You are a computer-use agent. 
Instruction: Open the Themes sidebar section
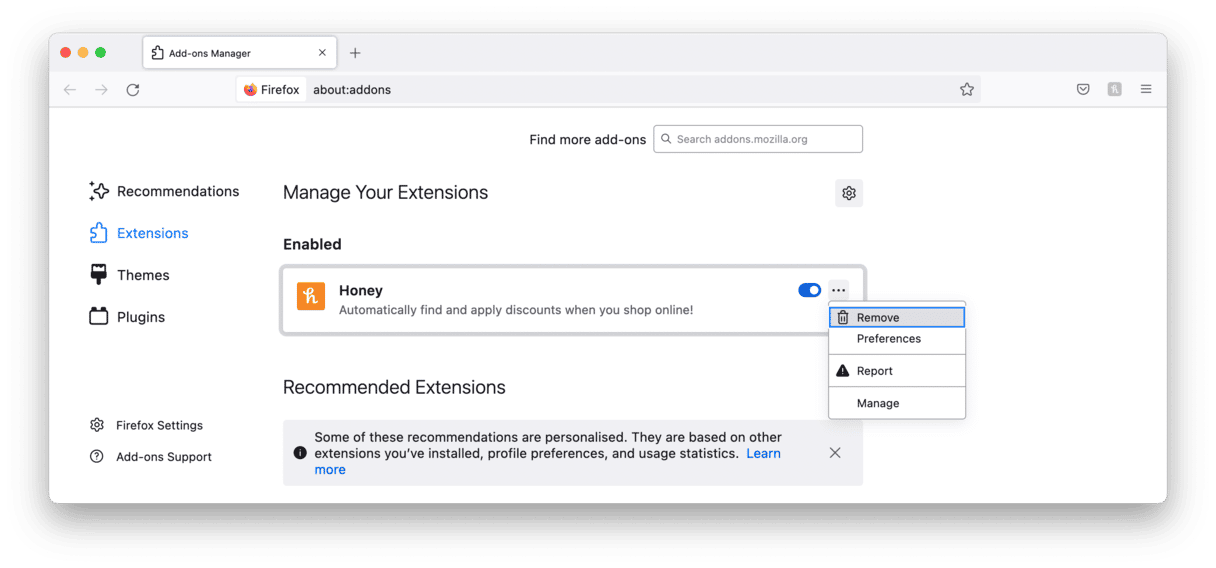pyautogui.click(x=129, y=275)
